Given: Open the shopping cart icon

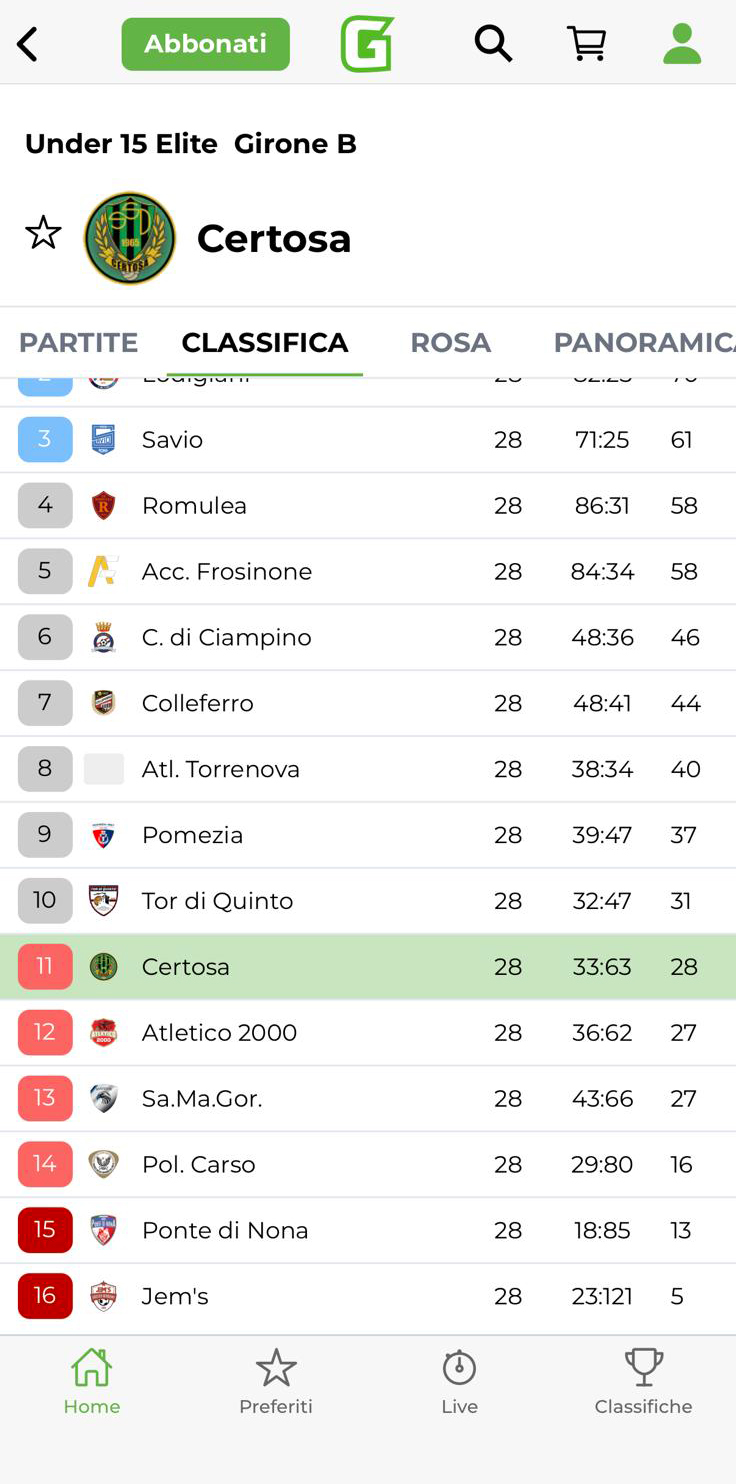Looking at the screenshot, I should click(587, 44).
